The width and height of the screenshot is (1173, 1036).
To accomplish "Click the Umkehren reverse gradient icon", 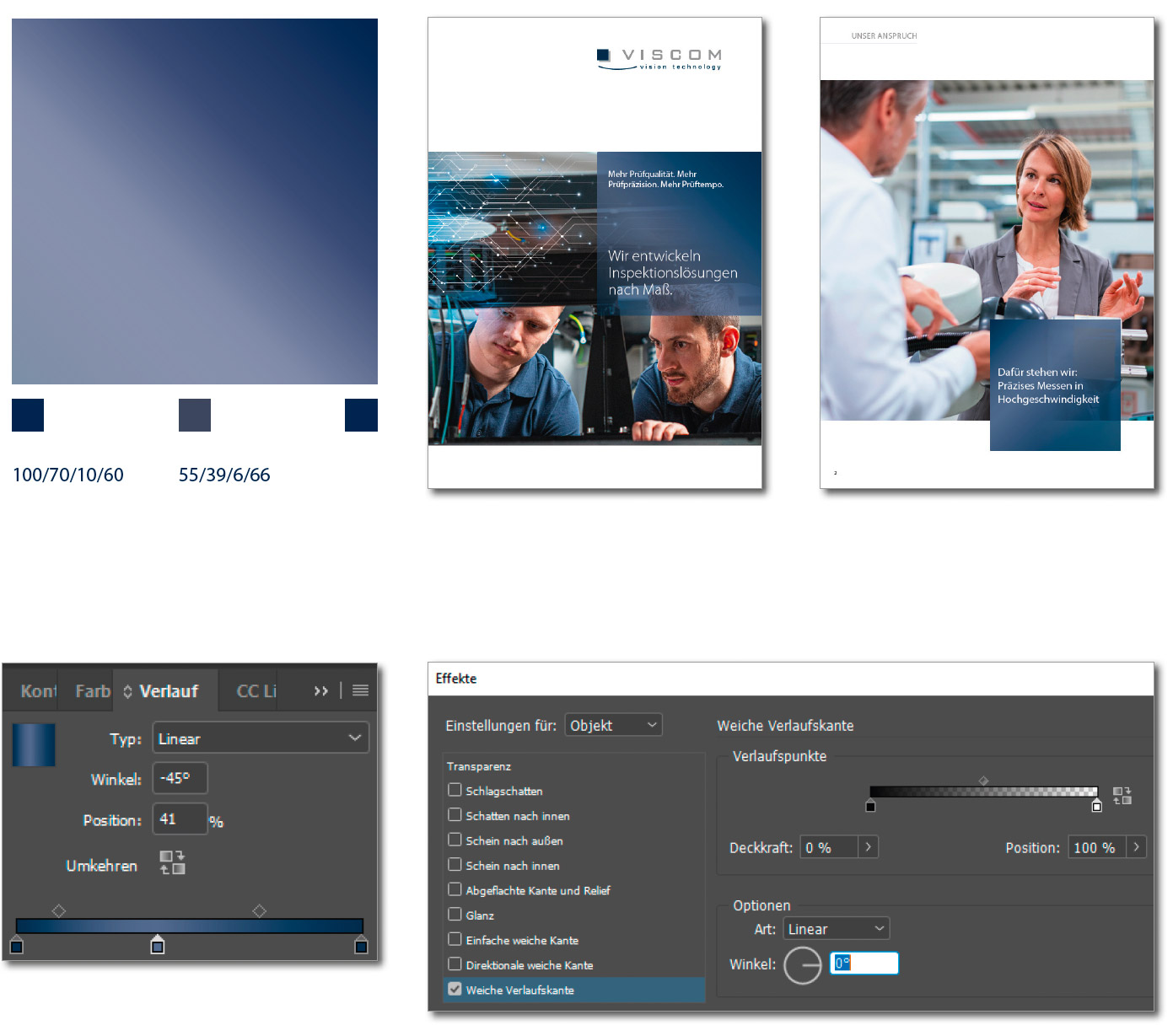I will click(x=172, y=862).
